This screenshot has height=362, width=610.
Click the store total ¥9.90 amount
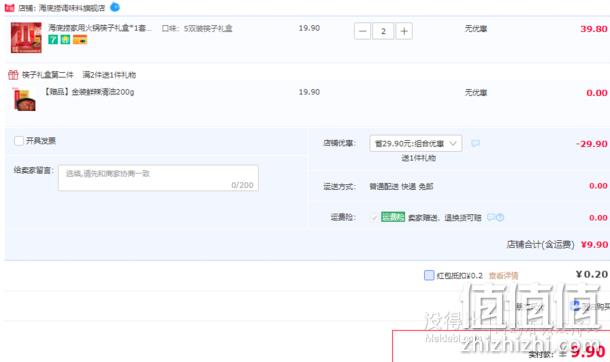click(x=594, y=245)
